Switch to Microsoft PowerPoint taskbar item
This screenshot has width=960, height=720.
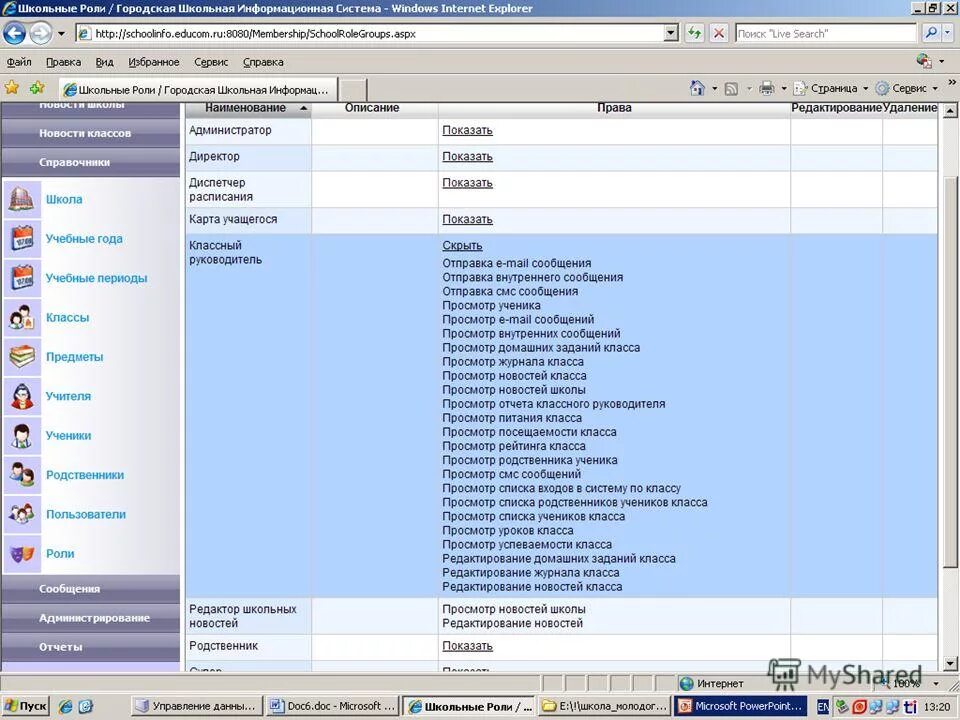pyautogui.click(x=740, y=707)
